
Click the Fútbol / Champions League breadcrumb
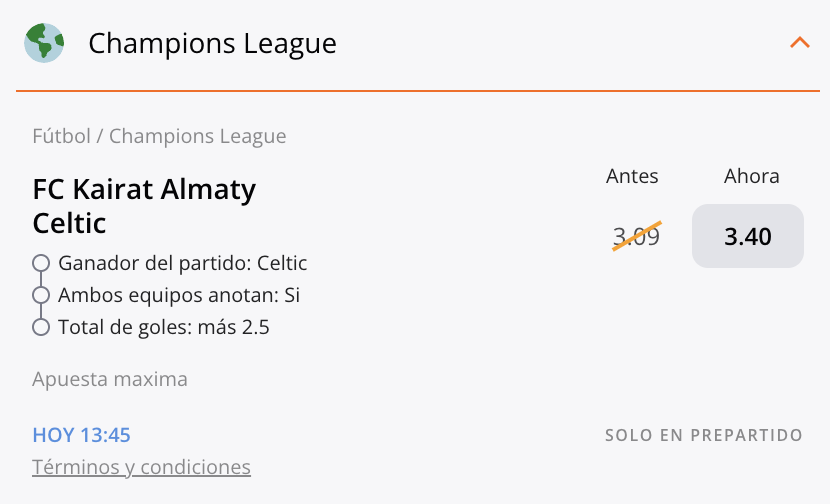pos(159,136)
